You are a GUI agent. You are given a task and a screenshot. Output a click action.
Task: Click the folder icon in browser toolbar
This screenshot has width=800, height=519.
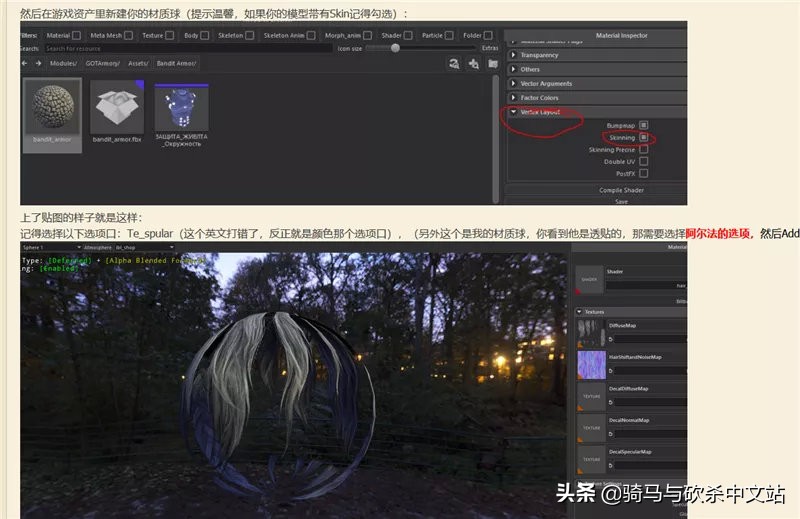coord(491,63)
